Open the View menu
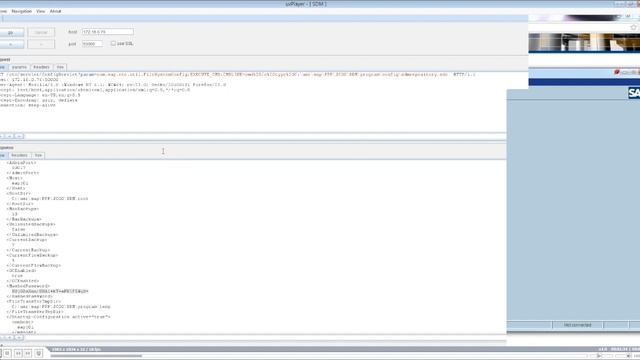Screen dimensions: 640x360 (x=40, y=11)
